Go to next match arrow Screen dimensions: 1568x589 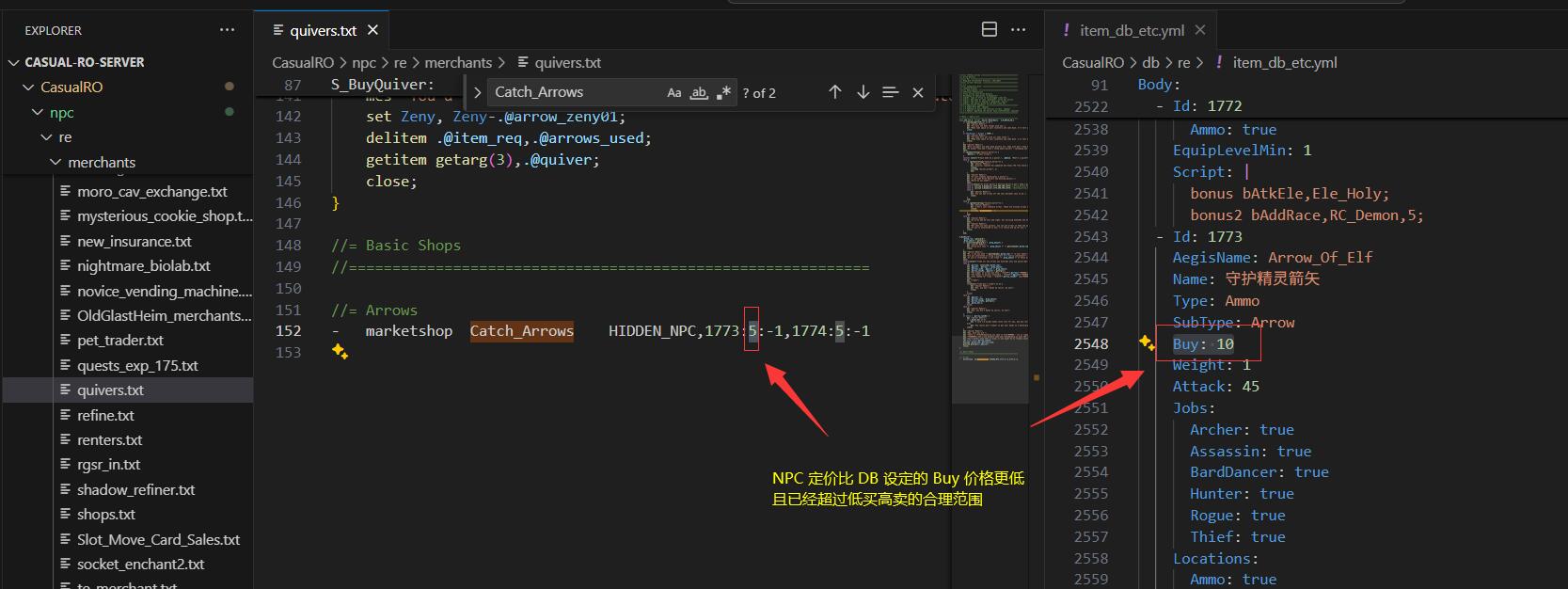pyautogui.click(x=863, y=91)
